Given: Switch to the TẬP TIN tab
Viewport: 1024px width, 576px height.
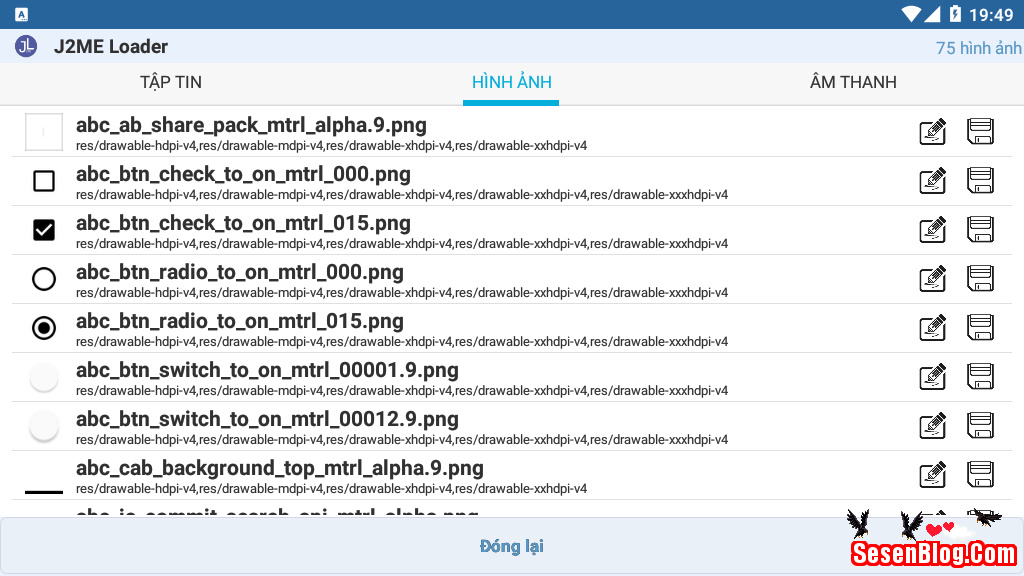Looking at the screenshot, I should pos(171,82).
